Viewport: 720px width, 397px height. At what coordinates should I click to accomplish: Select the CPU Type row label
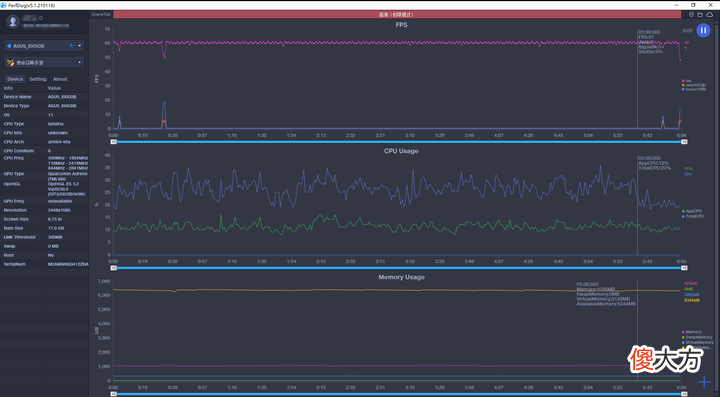[x=14, y=124]
